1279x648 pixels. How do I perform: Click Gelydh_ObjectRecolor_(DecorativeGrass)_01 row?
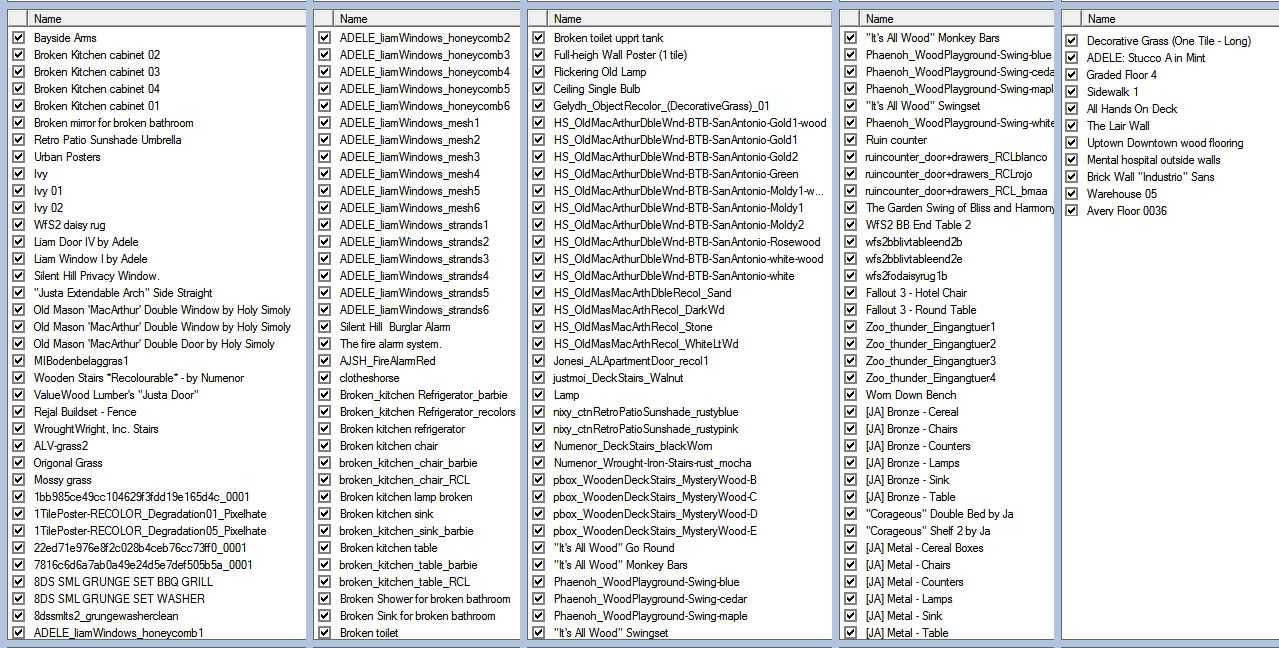pos(661,106)
